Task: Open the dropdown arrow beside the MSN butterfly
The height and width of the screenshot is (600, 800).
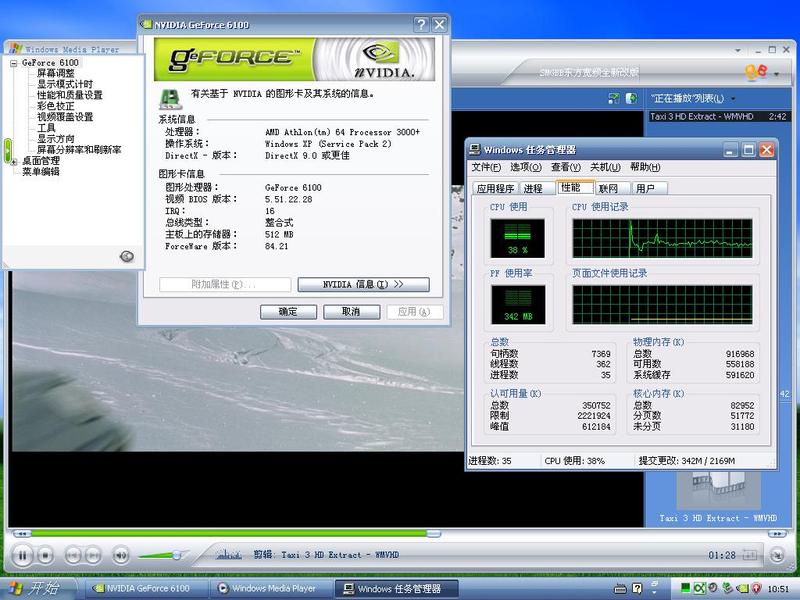Action: [x=777, y=74]
